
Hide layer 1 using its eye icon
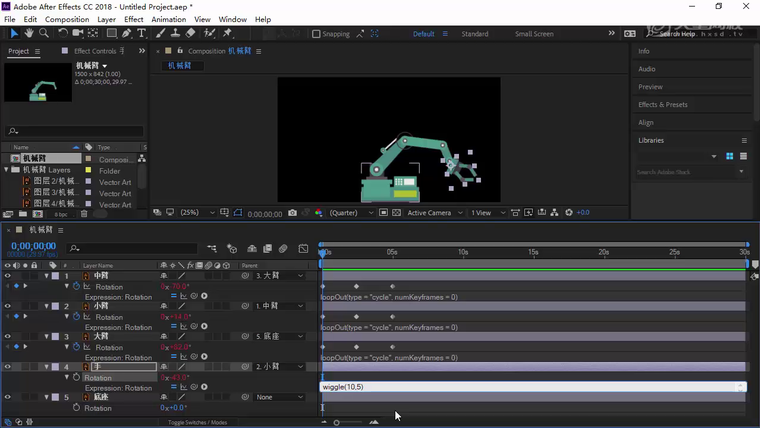(x=7, y=275)
